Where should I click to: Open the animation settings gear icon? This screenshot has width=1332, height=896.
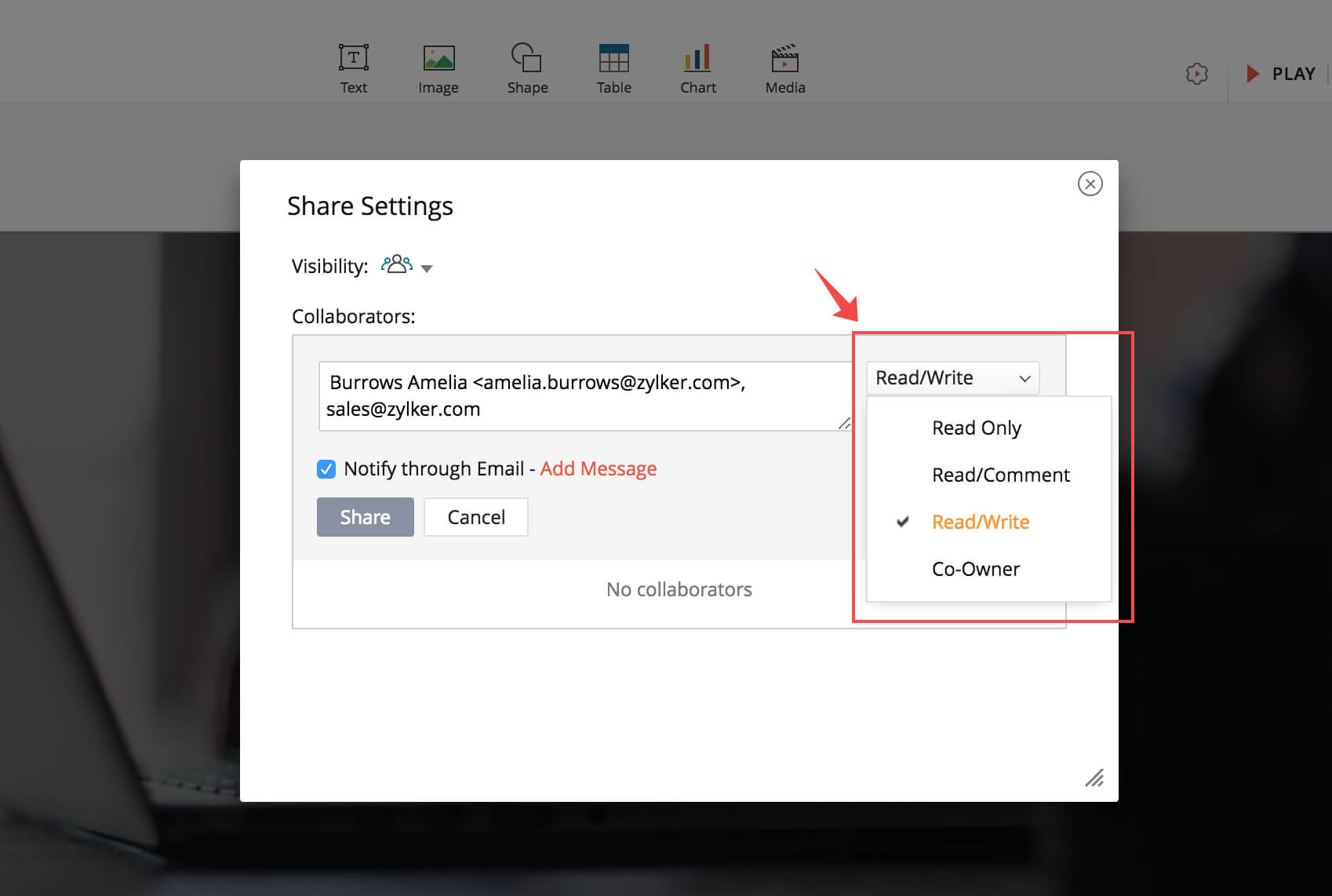[x=1197, y=74]
